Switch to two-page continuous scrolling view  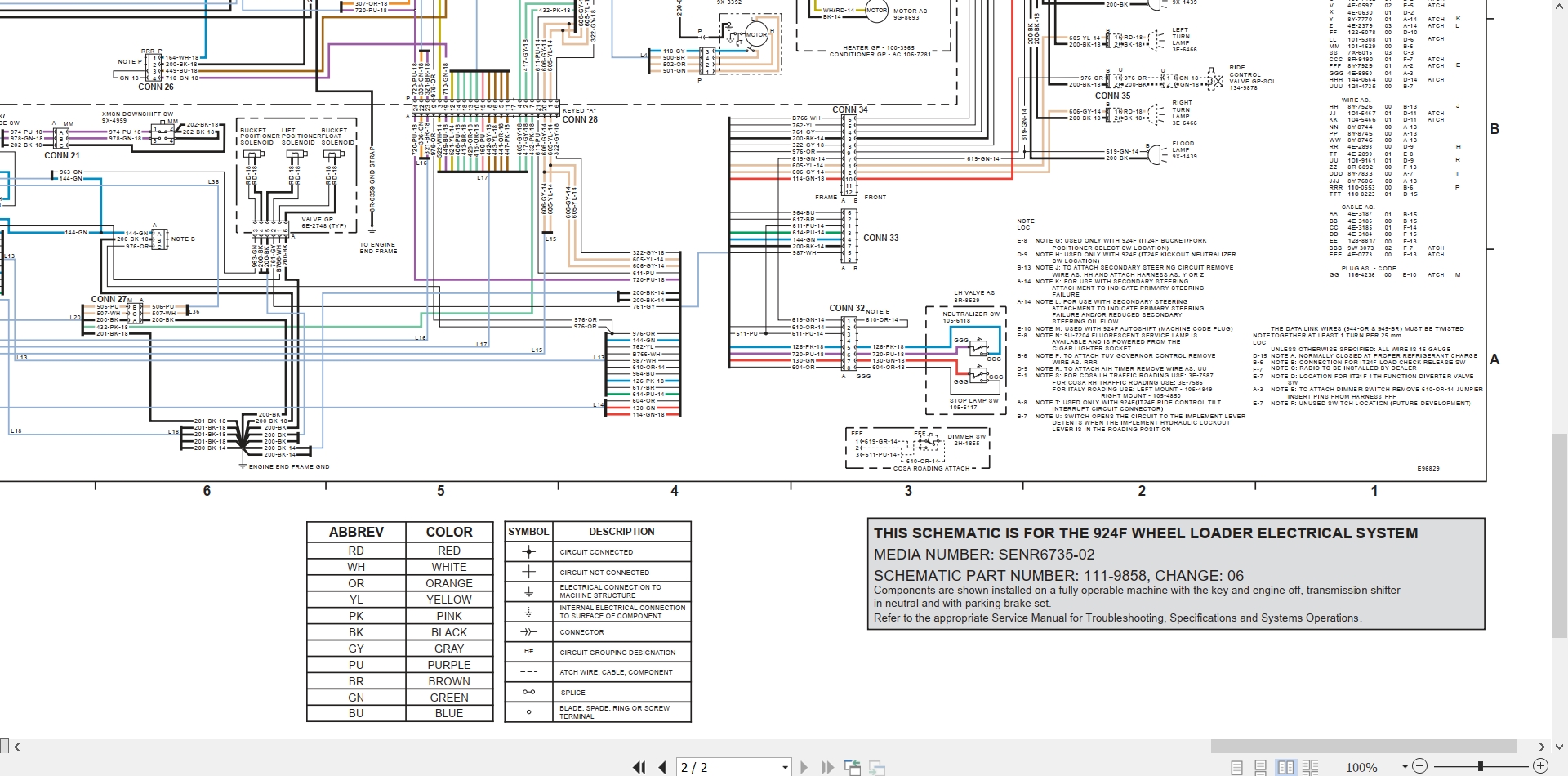click(x=1310, y=767)
